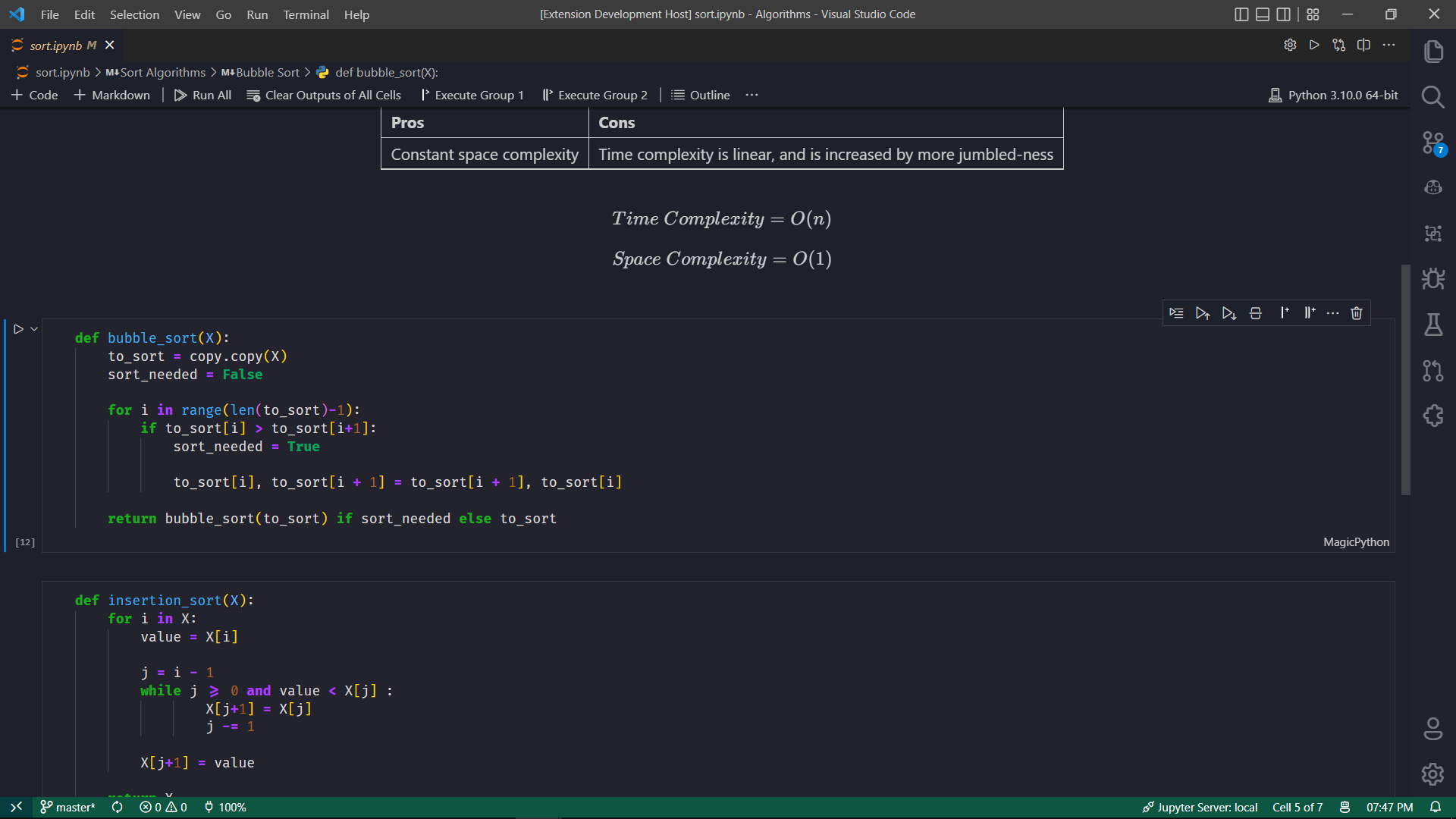Delete the bubble_sort cell with trash icon
The width and height of the screenshot is (1456, 819).
pos(1357,313)
